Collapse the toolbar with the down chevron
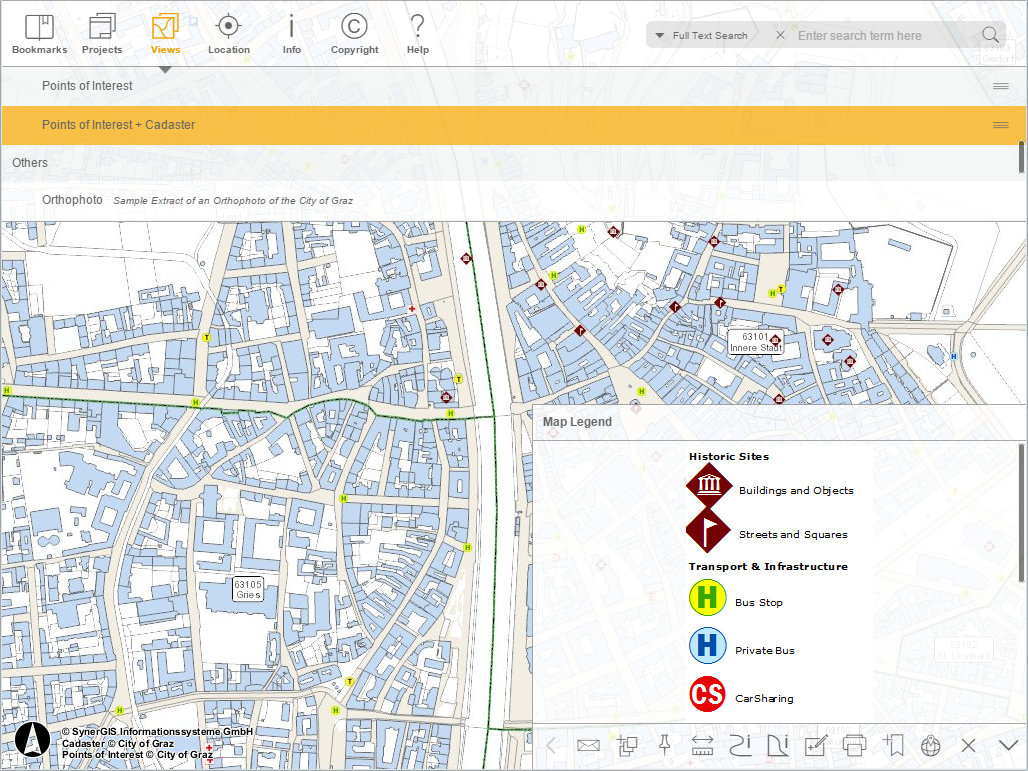 click(x=1008, y=745)
